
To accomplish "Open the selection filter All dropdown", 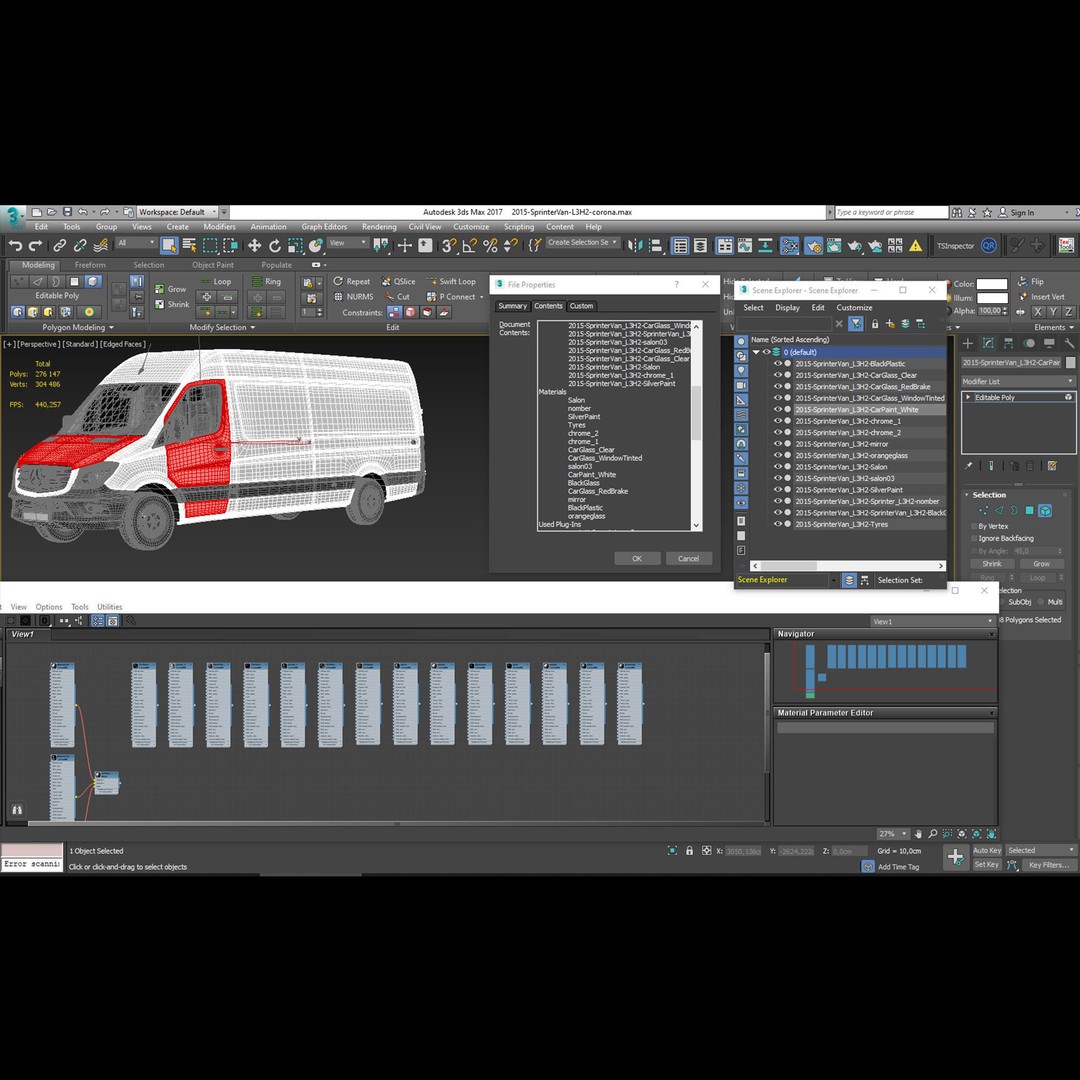I will [x=136, y=243].
